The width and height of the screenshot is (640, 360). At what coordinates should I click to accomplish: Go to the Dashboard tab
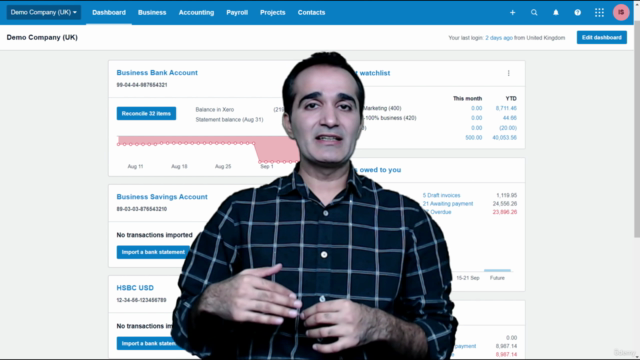pos(109,13)
